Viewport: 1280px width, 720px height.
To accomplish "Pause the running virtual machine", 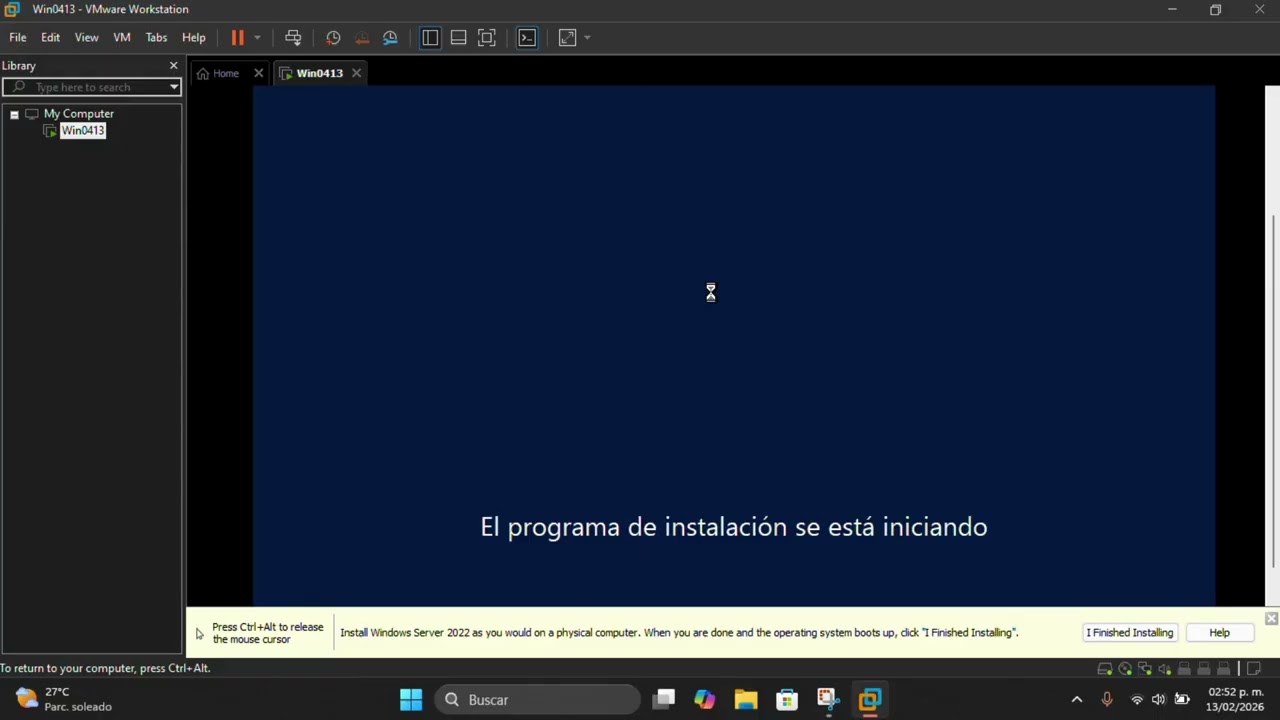I will [237, 38].
